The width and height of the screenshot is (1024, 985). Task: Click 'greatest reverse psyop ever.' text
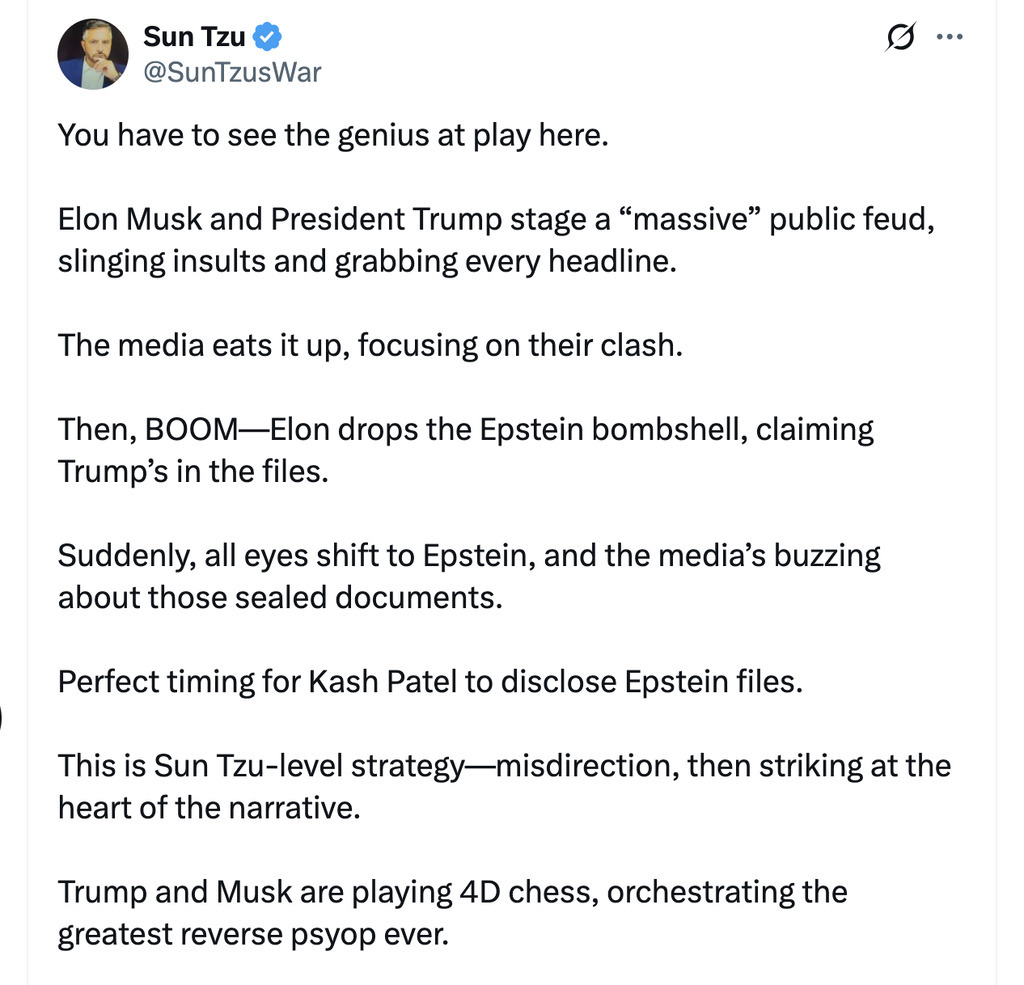[252, 933]
